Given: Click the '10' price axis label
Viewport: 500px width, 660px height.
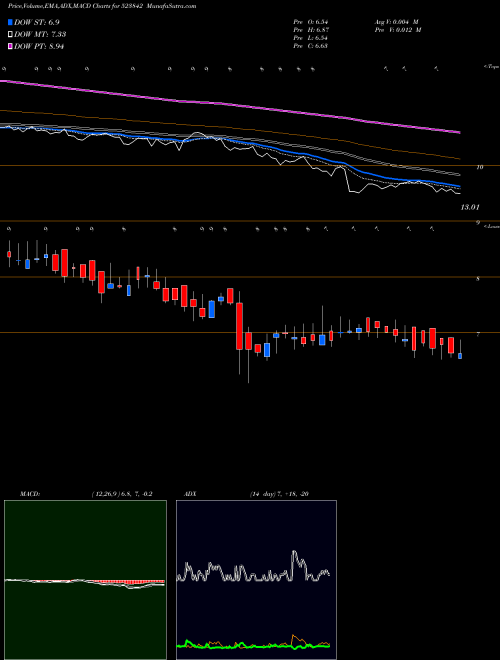Looking at the screenshot, I should 479,167.
